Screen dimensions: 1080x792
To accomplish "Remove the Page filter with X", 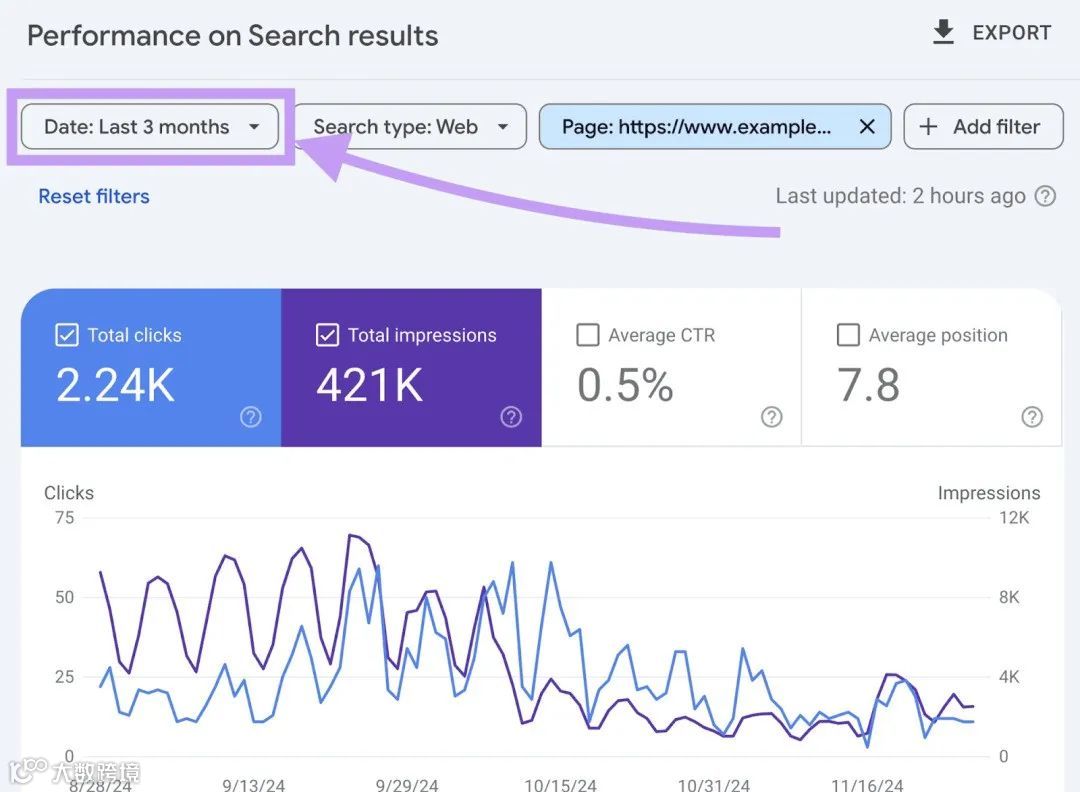I will pyautogui.click(x=867, y=127).
